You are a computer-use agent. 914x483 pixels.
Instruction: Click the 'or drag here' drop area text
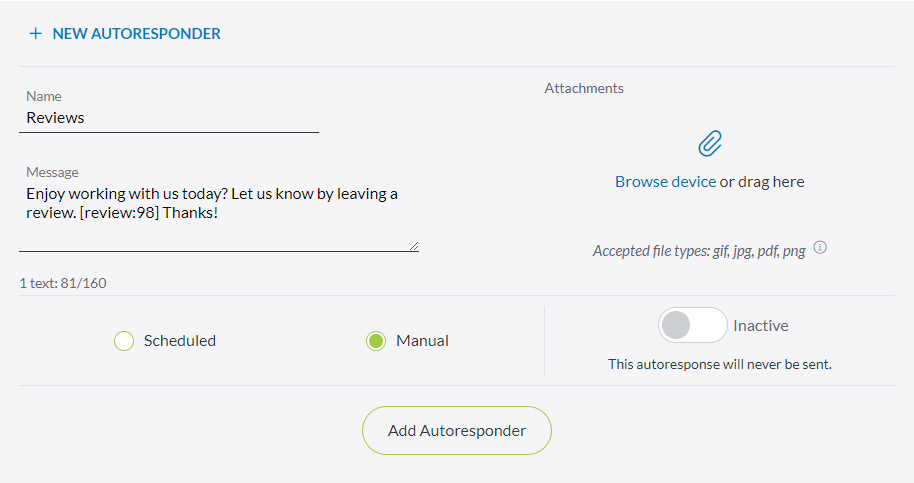coord(762,182)
